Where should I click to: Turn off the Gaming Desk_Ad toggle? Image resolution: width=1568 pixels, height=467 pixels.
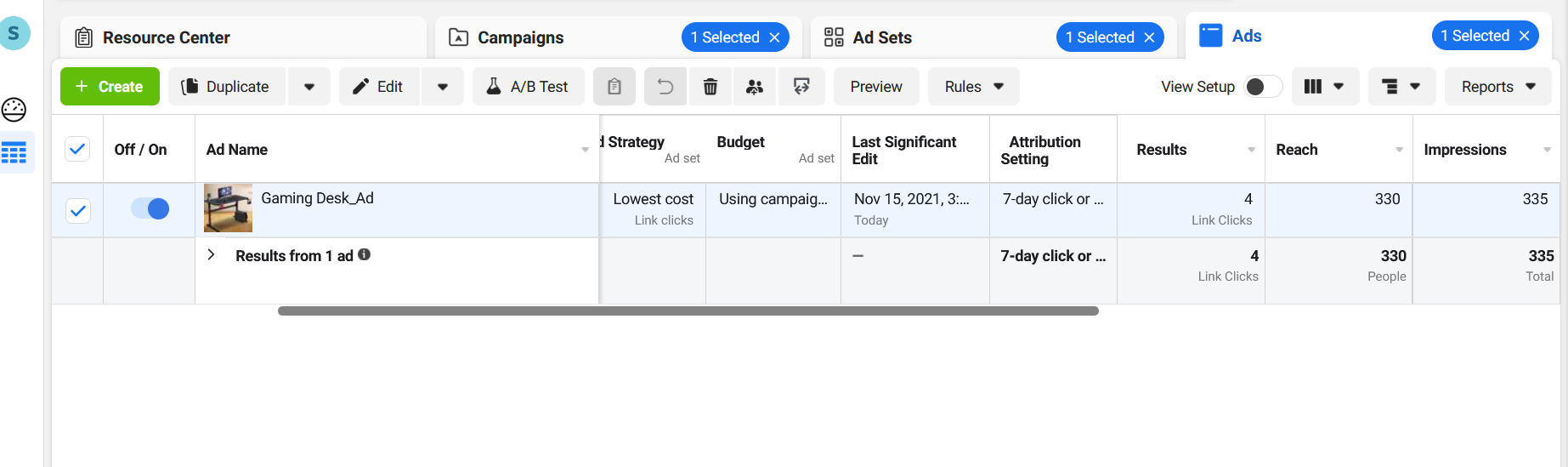[x=150, y=208]
